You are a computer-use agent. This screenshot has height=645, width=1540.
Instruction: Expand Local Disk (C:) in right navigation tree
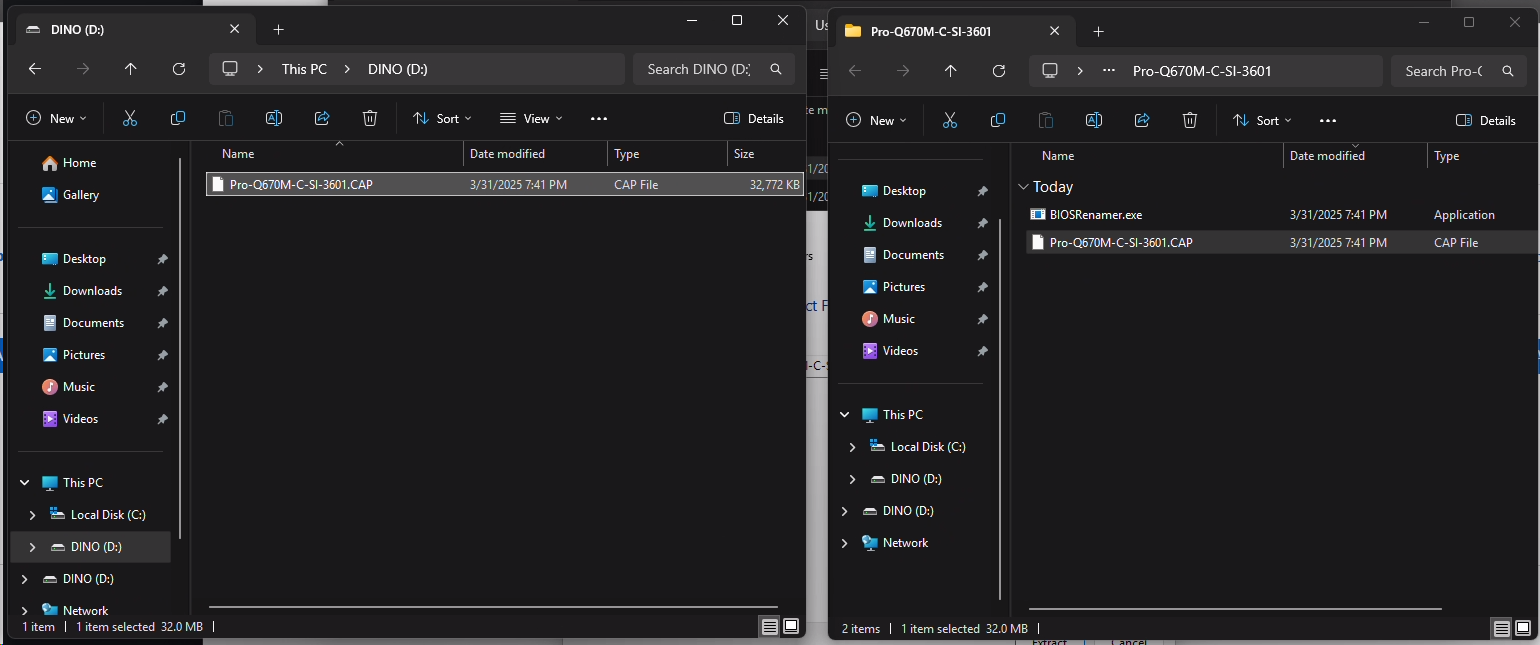852,447
